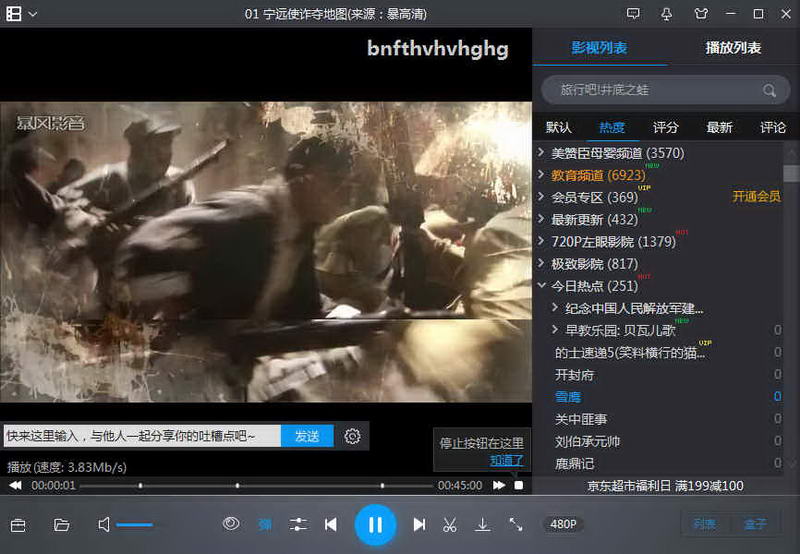Open the toolbox briefcase icon

pyautogui.click(x=18, y=524)
